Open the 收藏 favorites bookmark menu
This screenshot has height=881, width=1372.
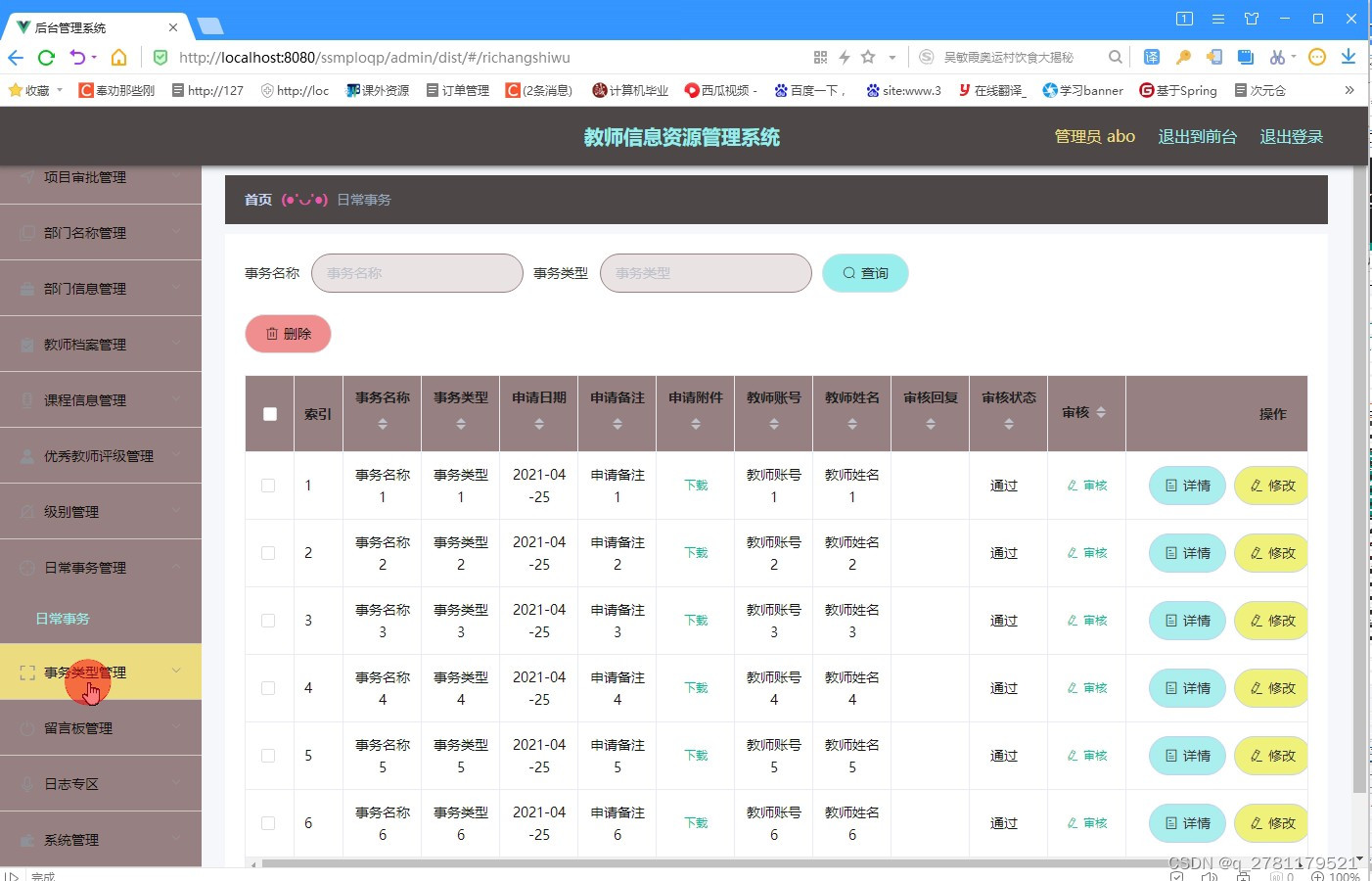tap(35, 90)
